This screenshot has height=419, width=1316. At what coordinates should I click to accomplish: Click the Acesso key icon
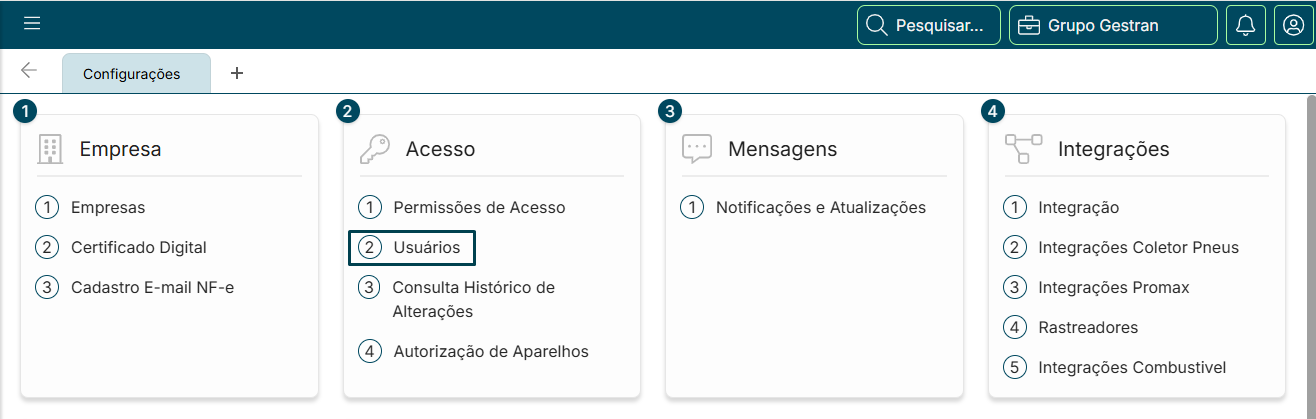pyautogui.click(x=375, y=149)
